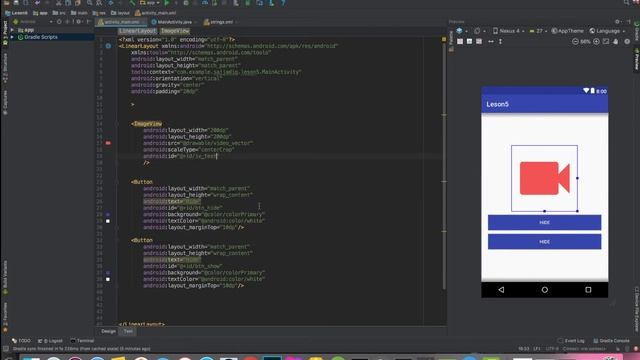Toggle the Build Variants tool window
This screenshot has width=640, height=360.
(x=5, y=278)
